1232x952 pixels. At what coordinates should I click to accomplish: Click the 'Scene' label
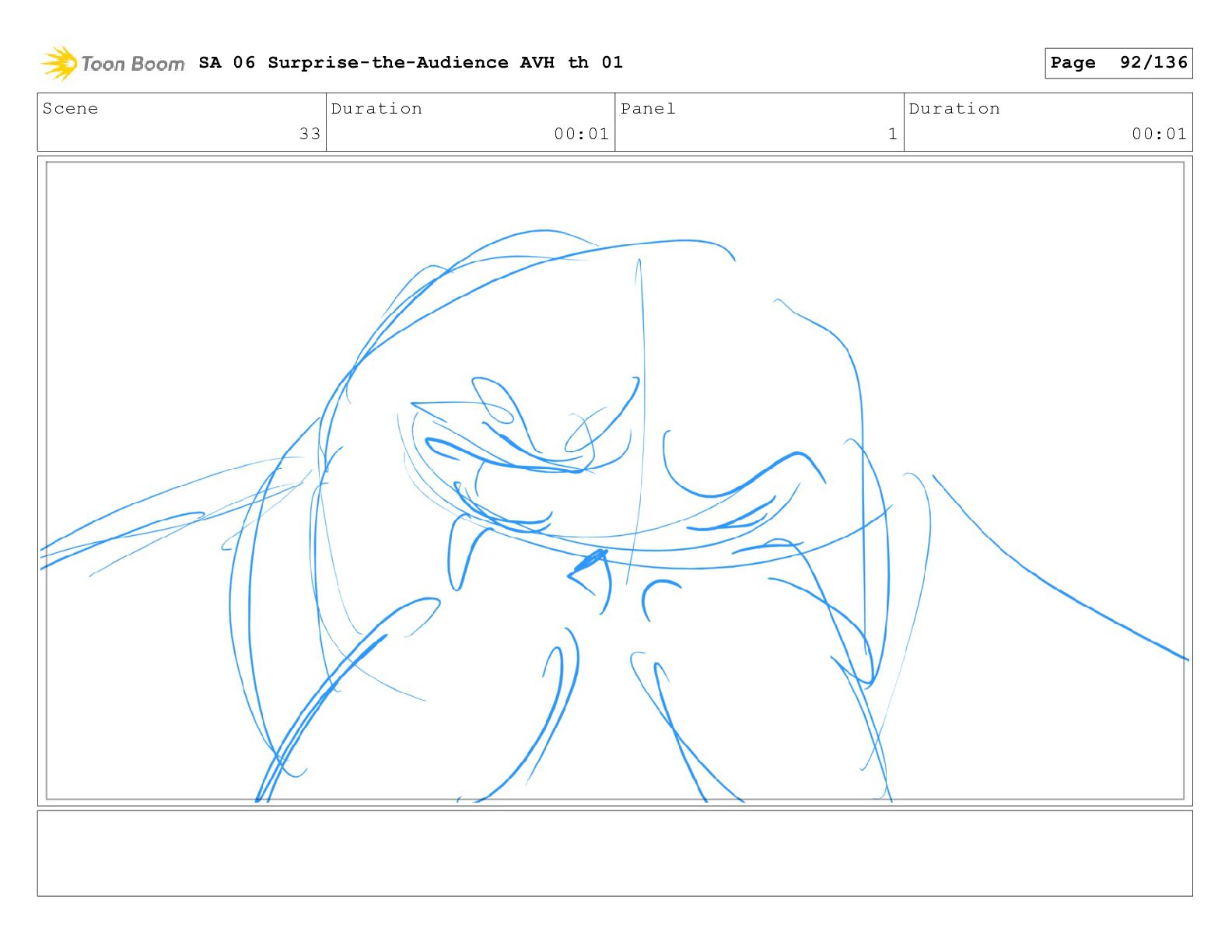[70, 108]
